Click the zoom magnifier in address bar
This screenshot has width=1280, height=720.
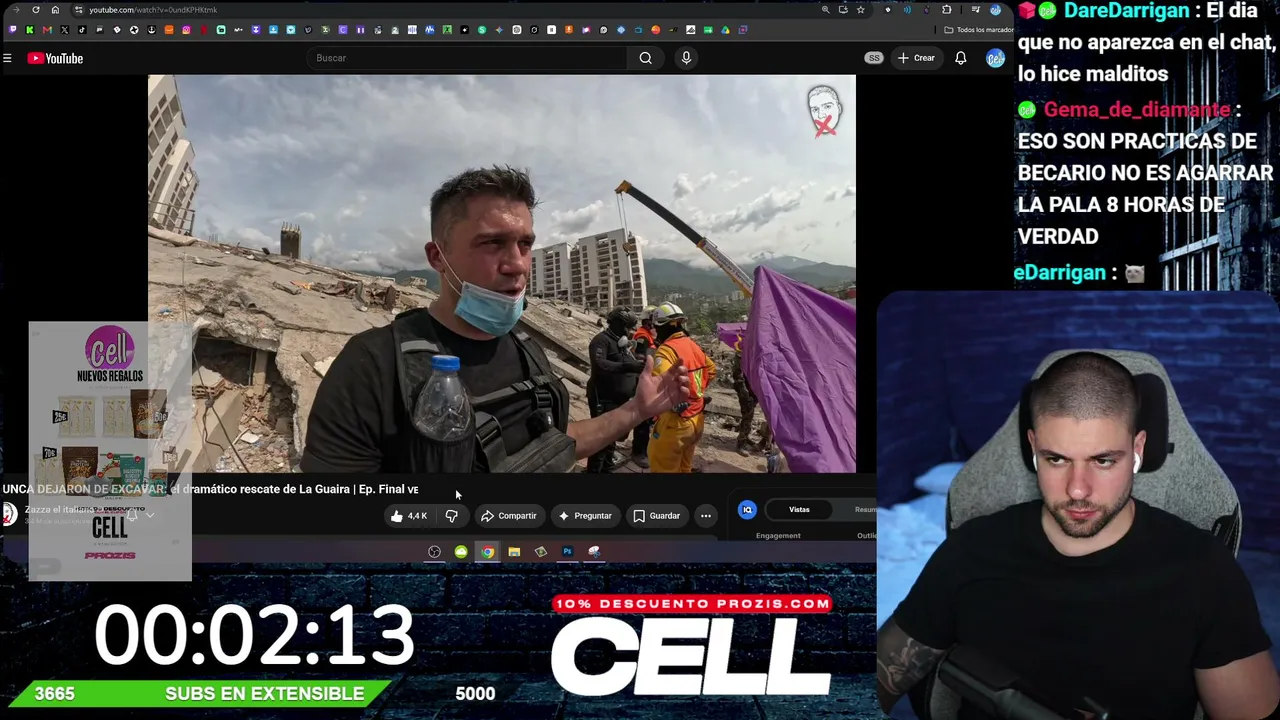825,10
